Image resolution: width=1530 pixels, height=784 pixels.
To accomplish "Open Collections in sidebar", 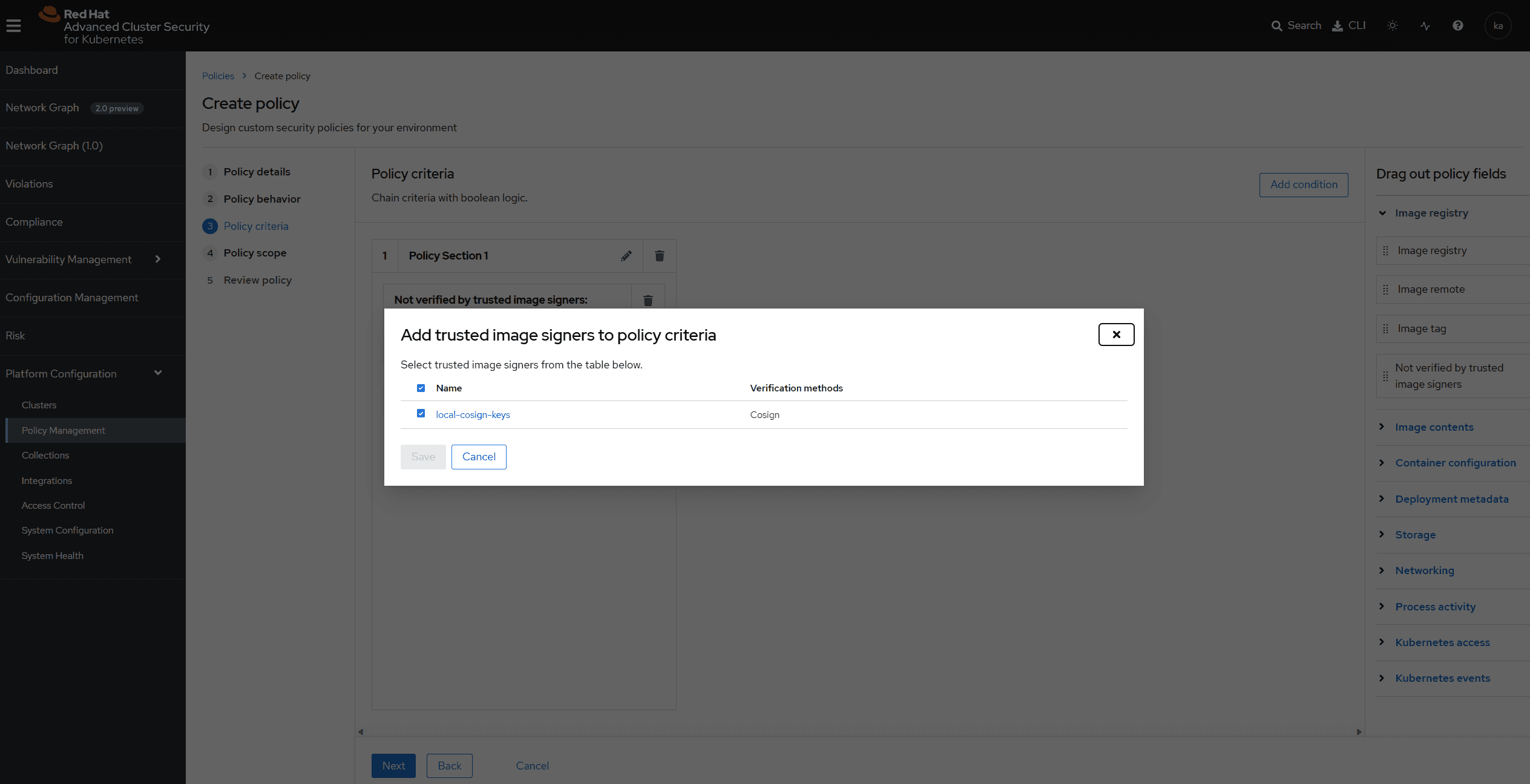I will click(96, 455).
